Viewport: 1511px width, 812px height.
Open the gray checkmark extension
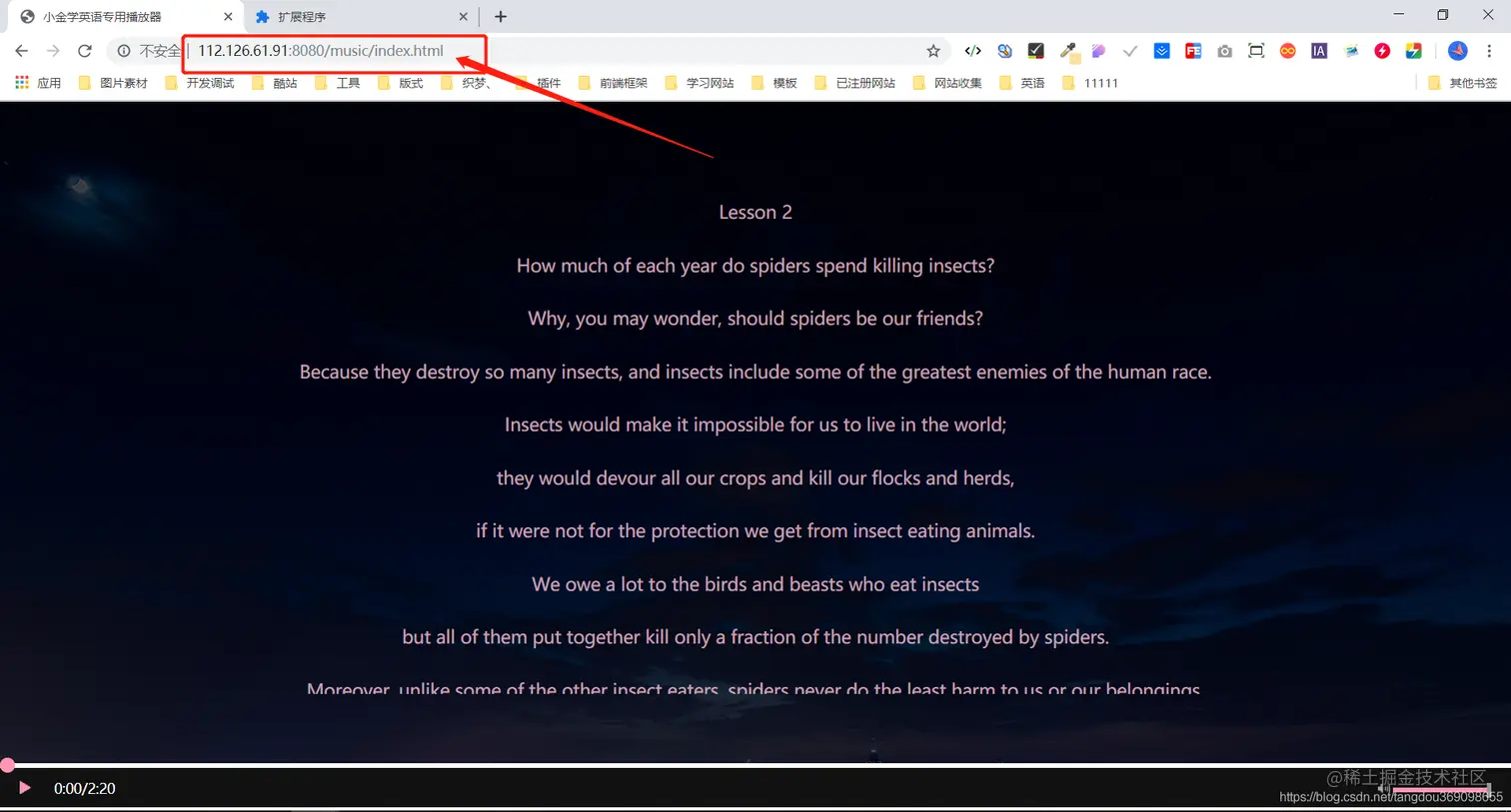pos(1130,51)
